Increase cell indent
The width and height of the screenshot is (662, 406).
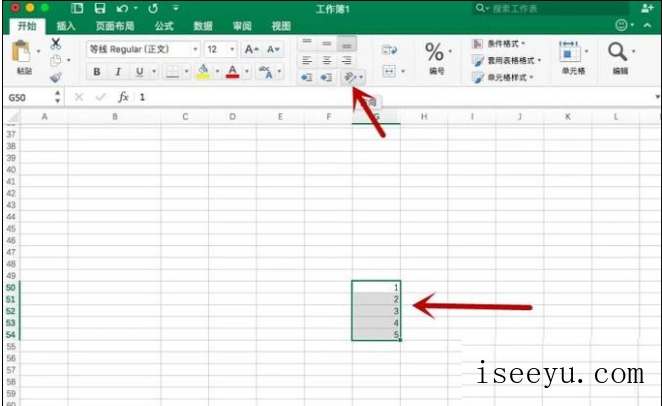pos(326,77)
